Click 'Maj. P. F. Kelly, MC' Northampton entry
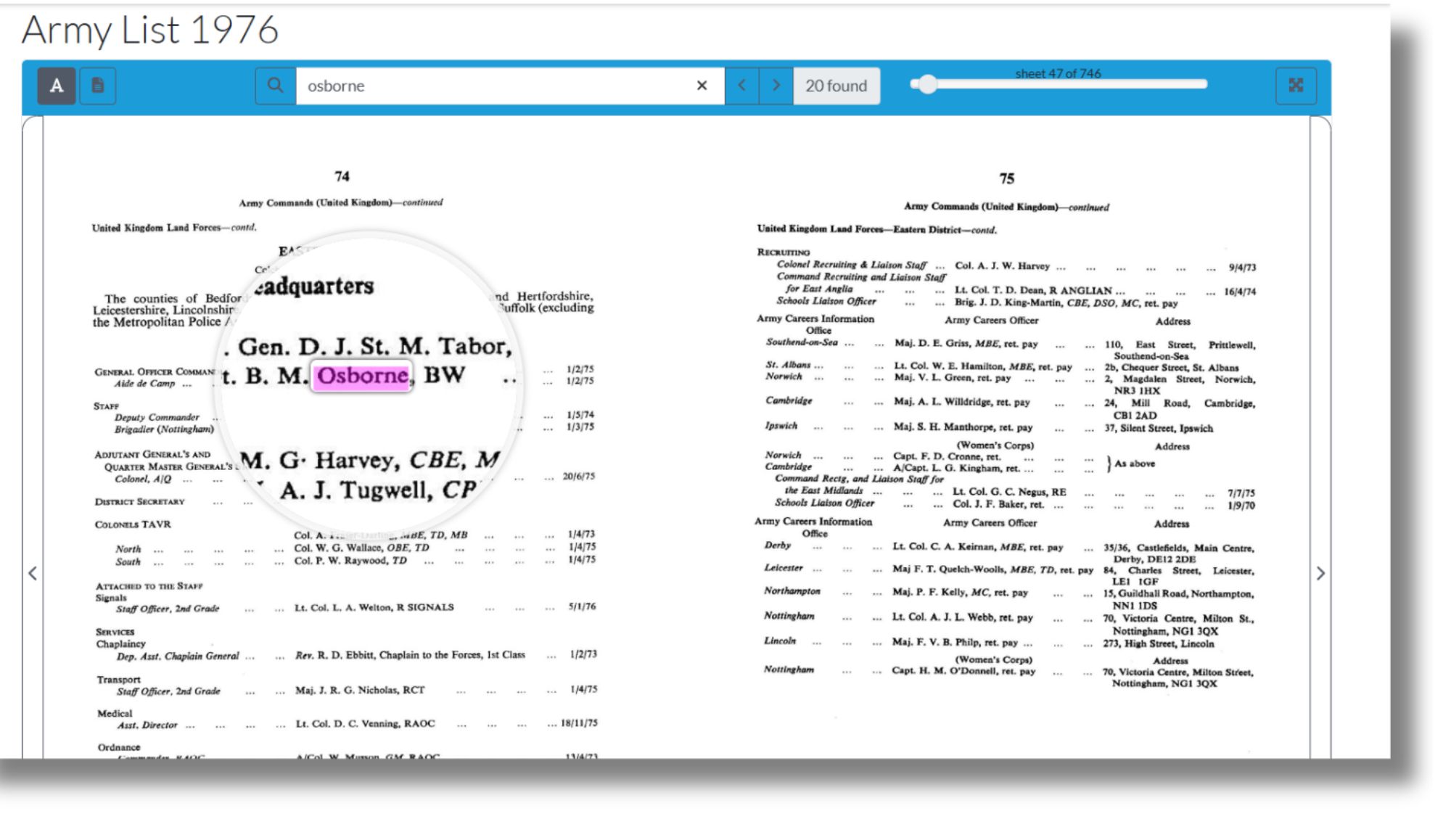The width and height of the screenshot is (1451, 840). coord(960,592)
